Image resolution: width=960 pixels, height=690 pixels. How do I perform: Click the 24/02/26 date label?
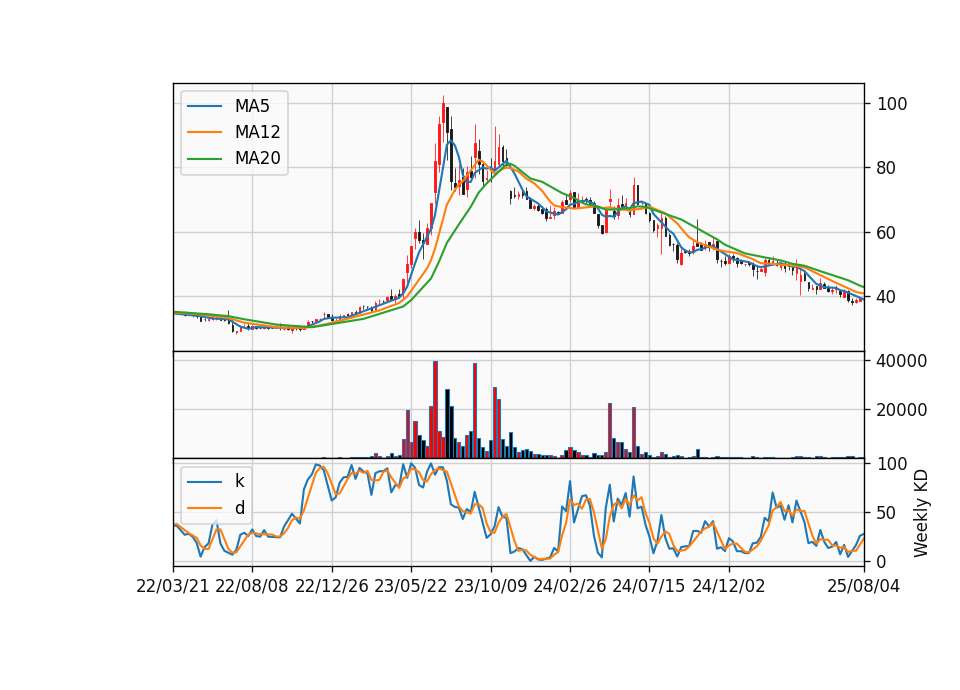[570, 586]
